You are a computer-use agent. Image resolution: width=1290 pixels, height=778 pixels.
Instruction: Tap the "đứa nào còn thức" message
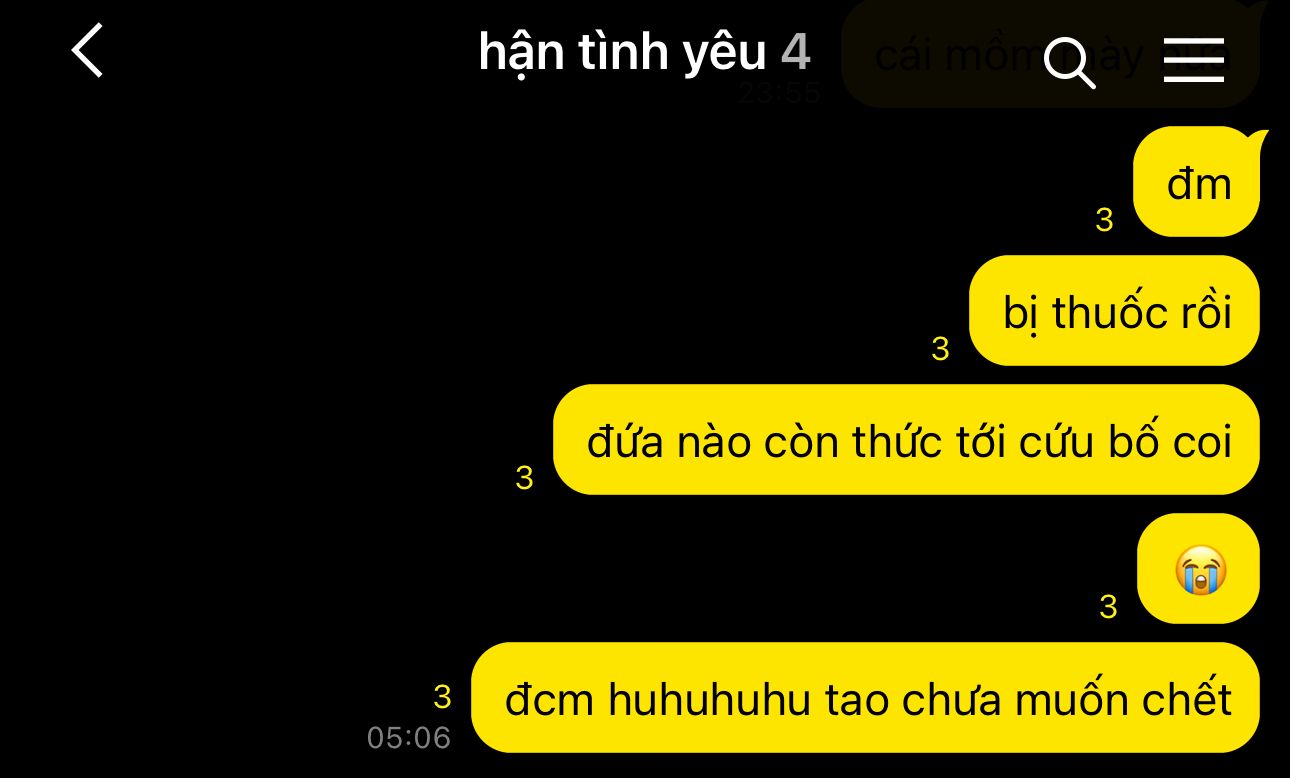click(906, 440)
